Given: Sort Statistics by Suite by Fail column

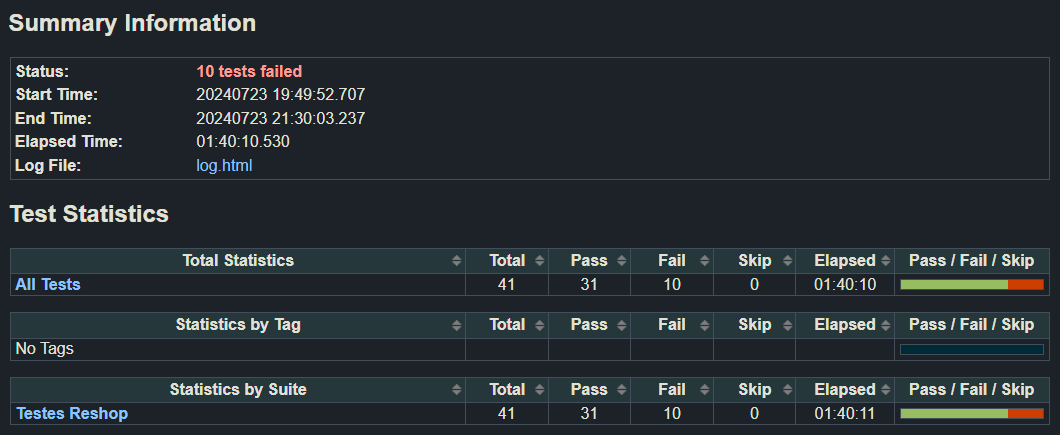Looking at the screenshot, I should click(672, 390).
